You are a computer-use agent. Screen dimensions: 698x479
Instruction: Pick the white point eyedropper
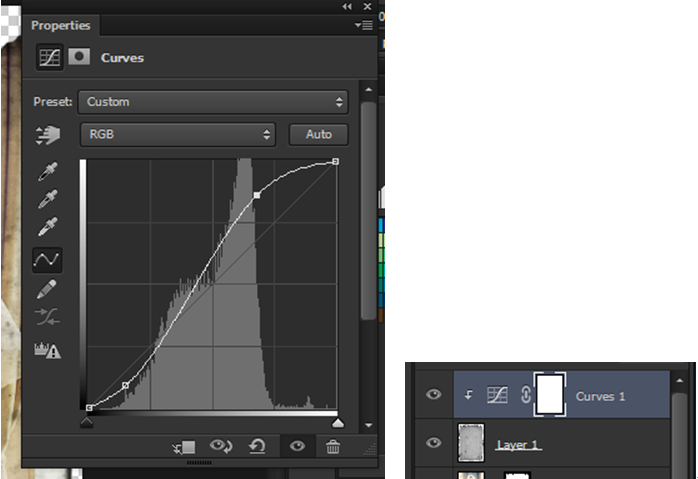[48, 227]
